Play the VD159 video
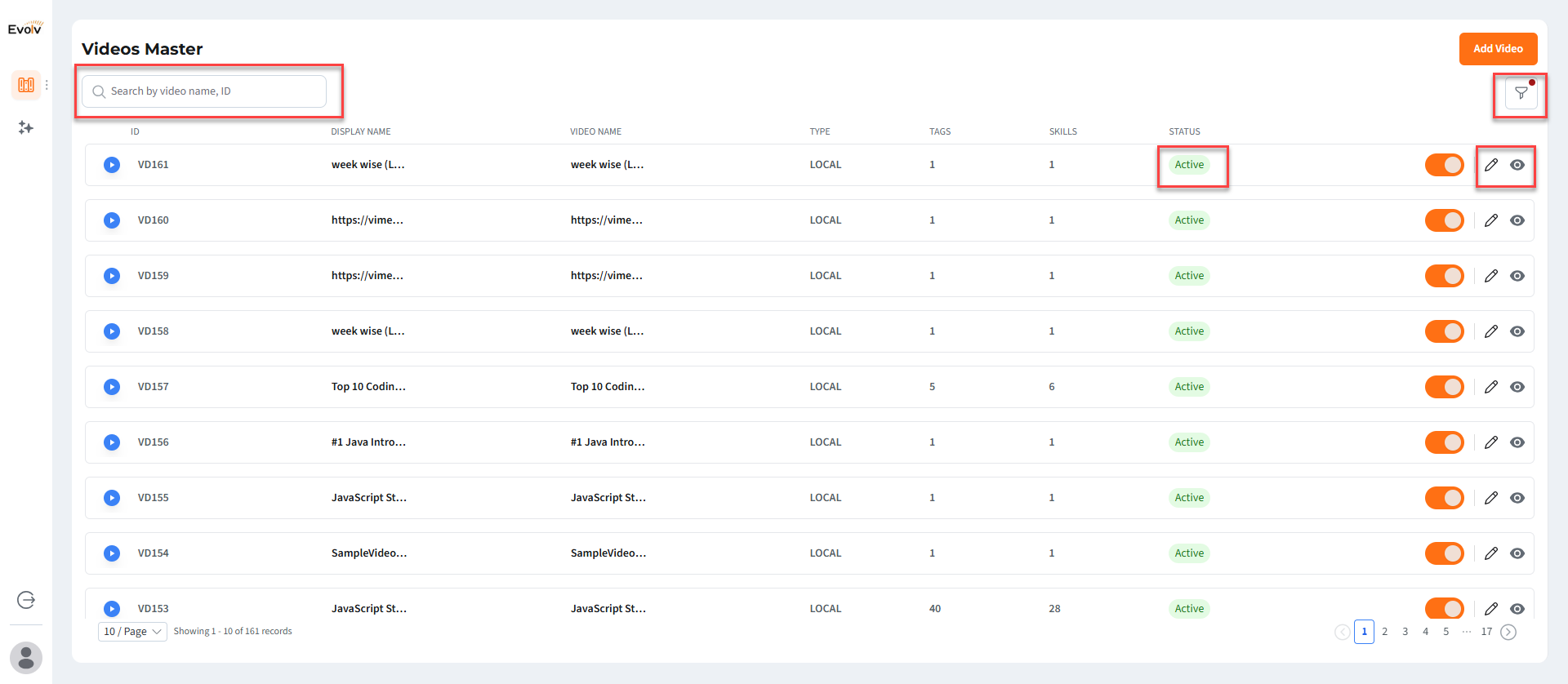This screenshot has height=684, width=1568. [112, 276]
